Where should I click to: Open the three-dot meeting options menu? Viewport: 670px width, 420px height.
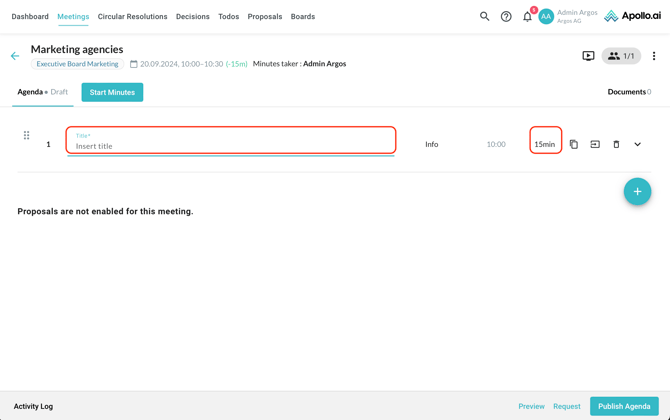(654, 56)
